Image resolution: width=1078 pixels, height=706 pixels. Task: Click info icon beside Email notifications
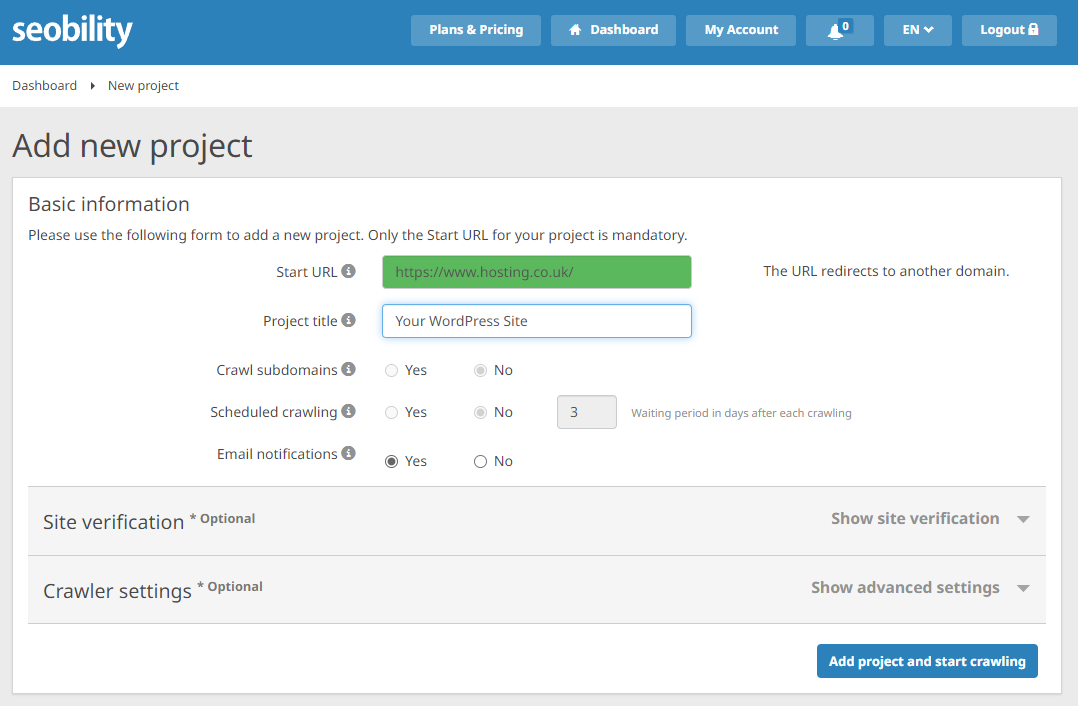(x=348, y=453)
